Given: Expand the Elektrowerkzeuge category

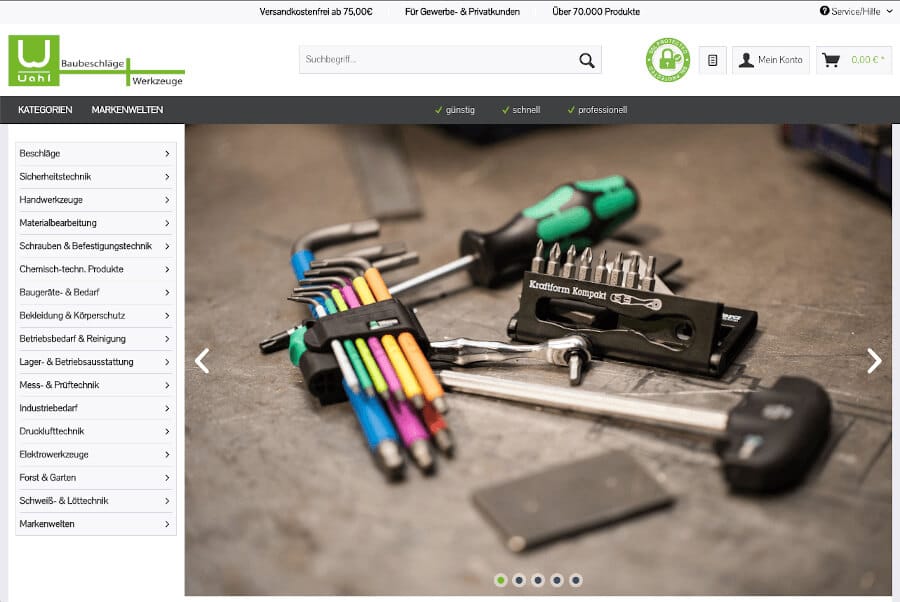Looking at the screenshot, I should [x=166, y=454].
